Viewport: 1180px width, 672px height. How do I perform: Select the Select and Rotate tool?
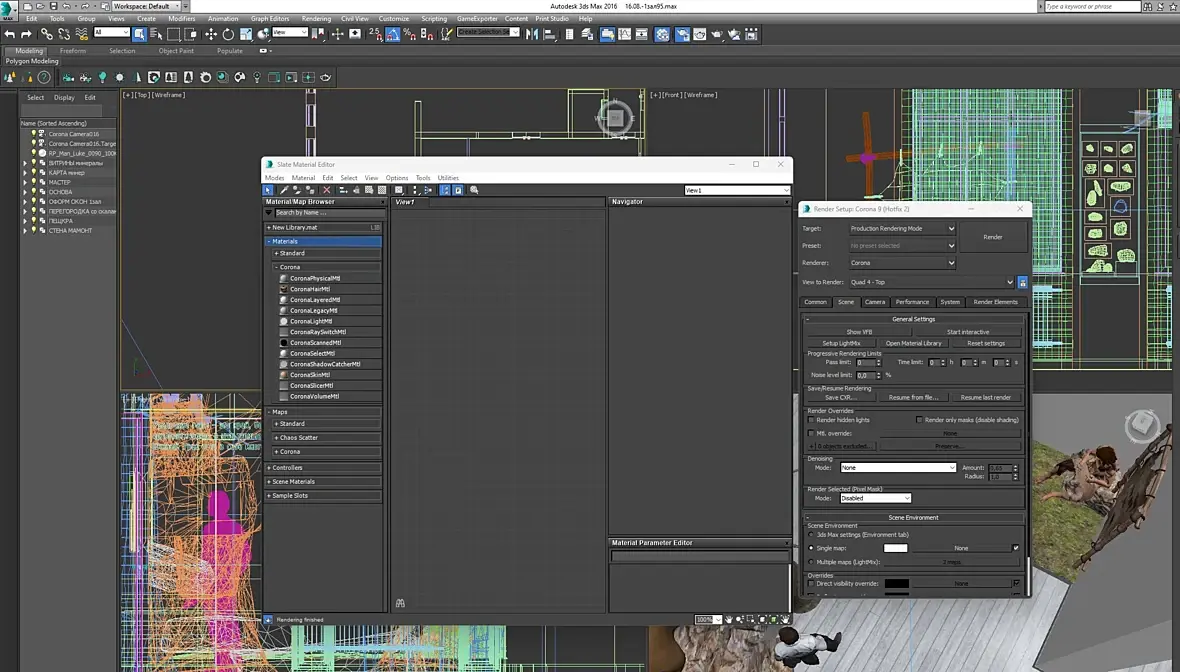coord(228,34)
